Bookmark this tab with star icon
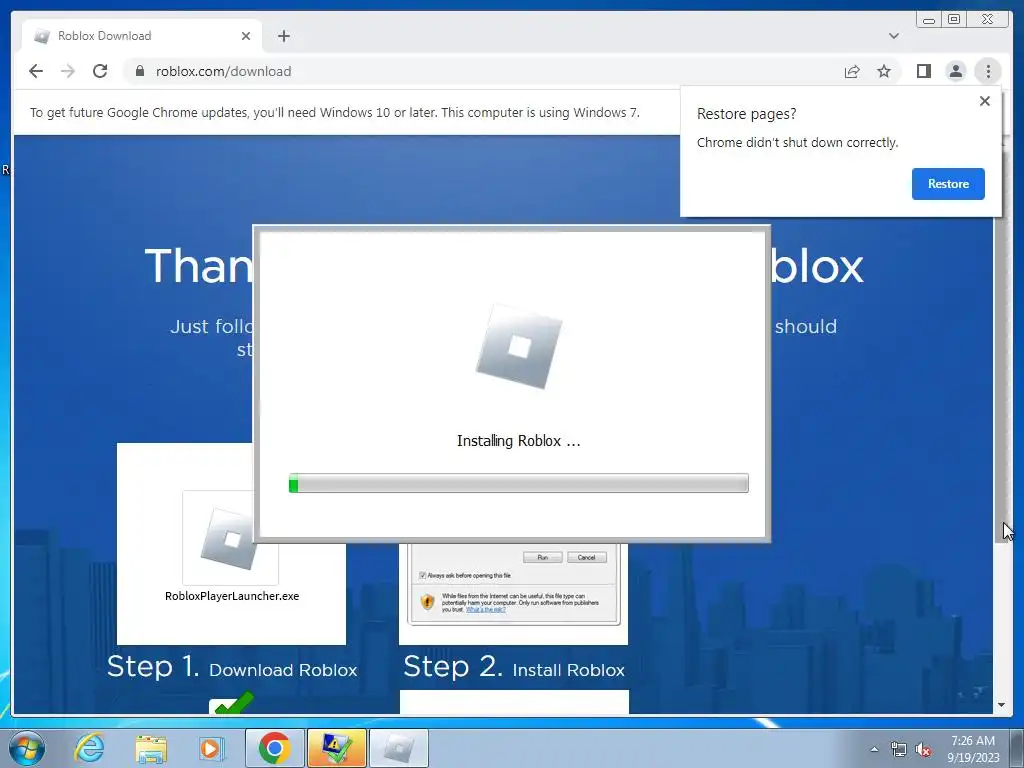The height and width of the screenshot is (768, 1024). [x=884, y=71]
